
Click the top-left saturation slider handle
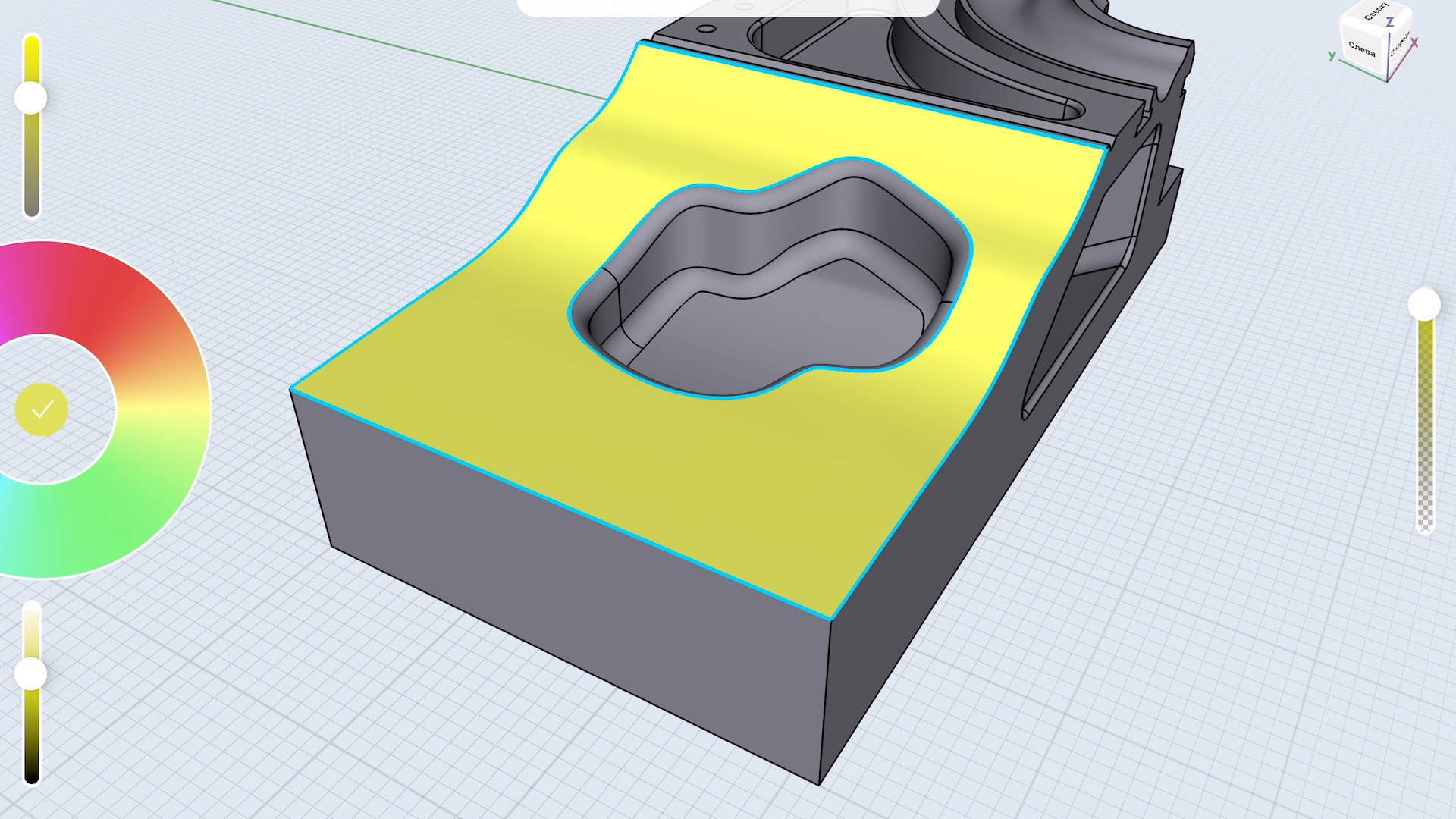point(31,99)
